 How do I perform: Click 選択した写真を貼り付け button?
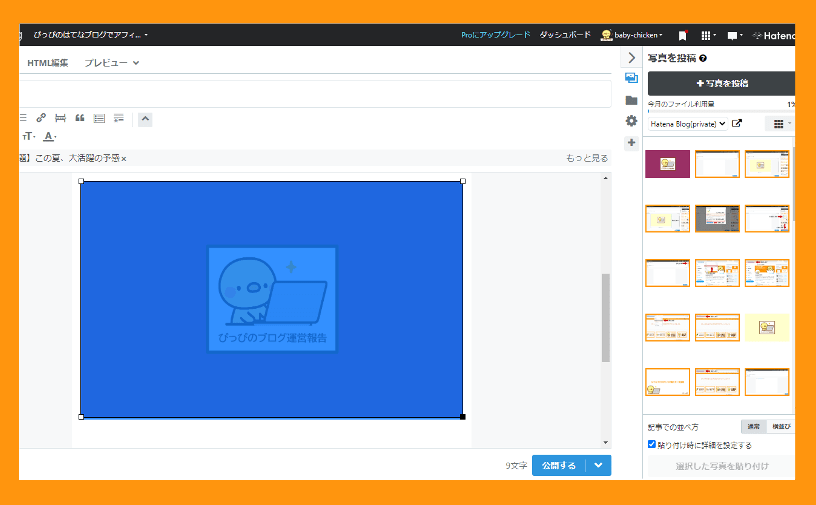click(721, 466)
